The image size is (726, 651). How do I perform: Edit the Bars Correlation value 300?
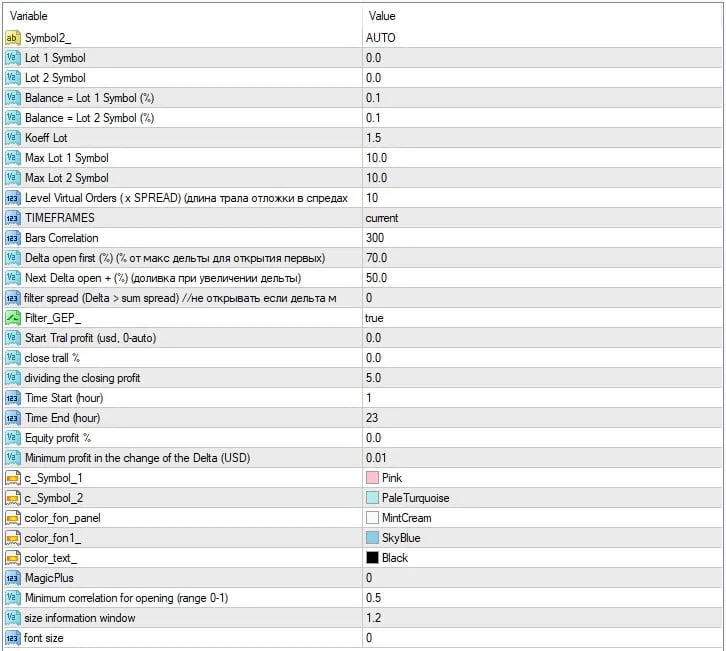tap(376, 238)
